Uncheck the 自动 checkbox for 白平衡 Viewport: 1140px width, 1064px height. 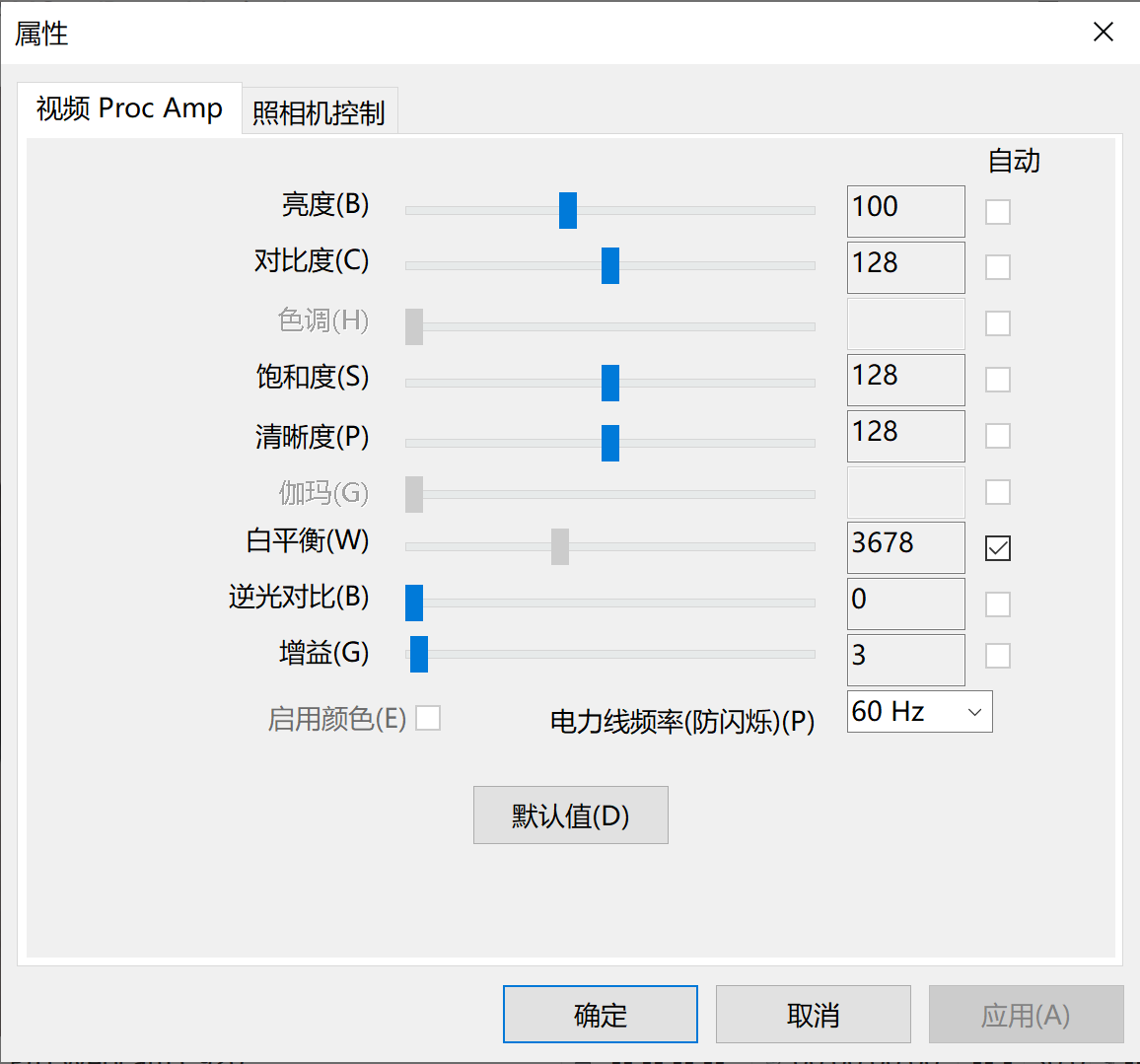tap(997, 547)
